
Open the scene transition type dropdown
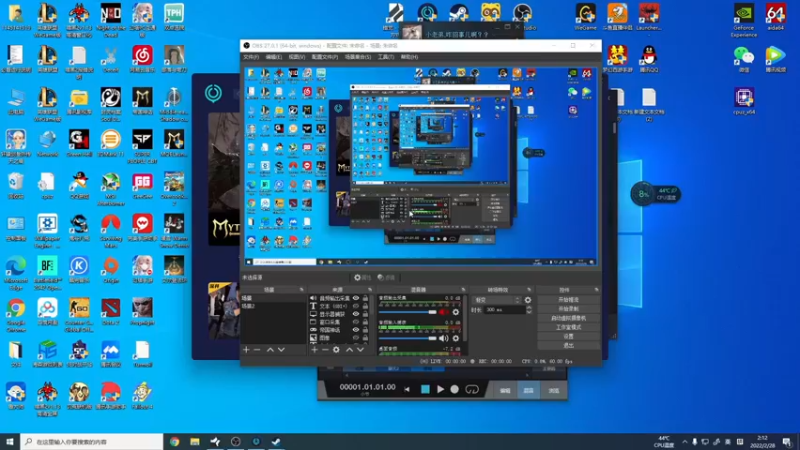(497, 300)
